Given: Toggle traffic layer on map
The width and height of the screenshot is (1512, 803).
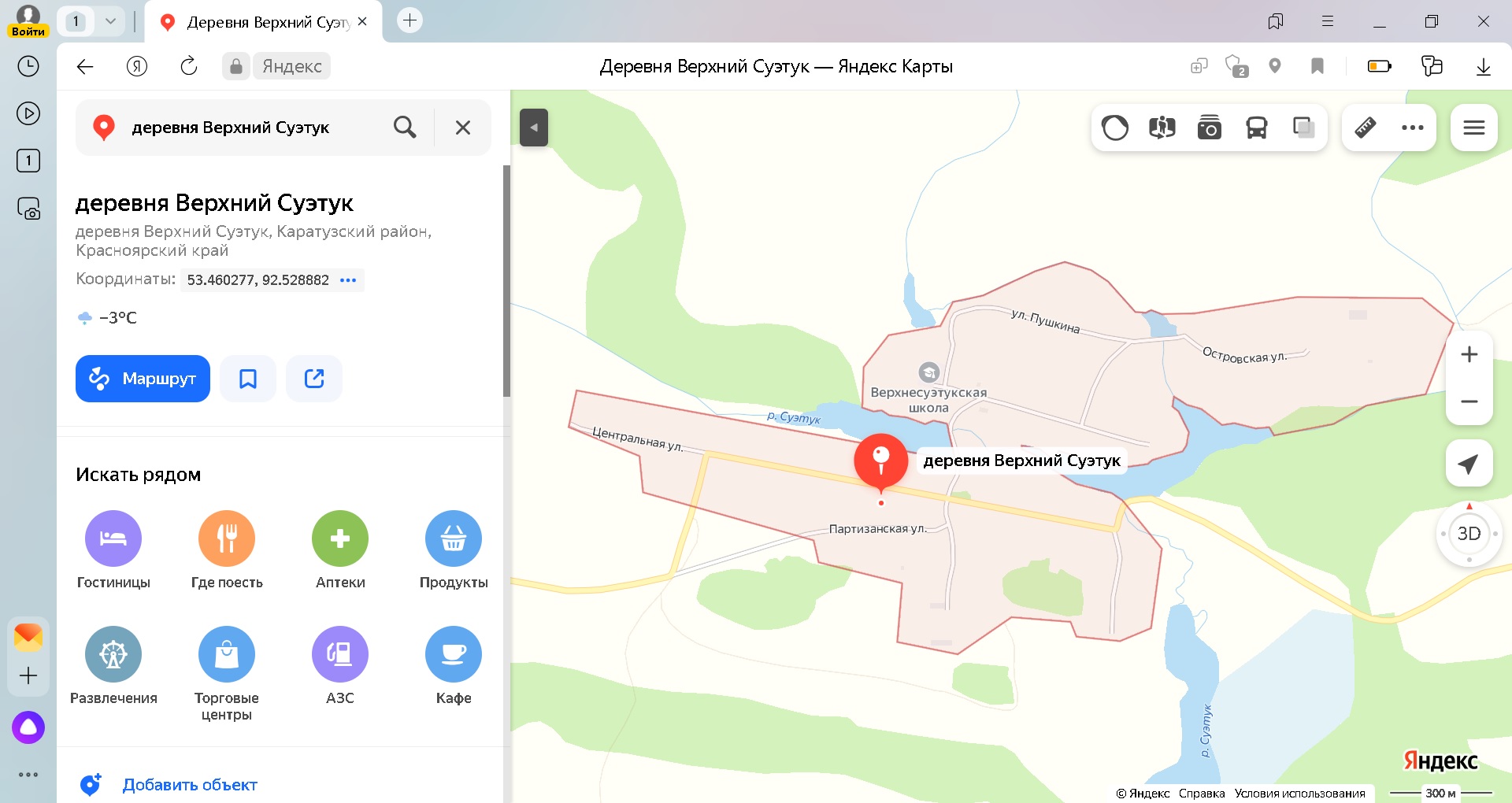Looking at the screenshot, I should [1115, 128].
